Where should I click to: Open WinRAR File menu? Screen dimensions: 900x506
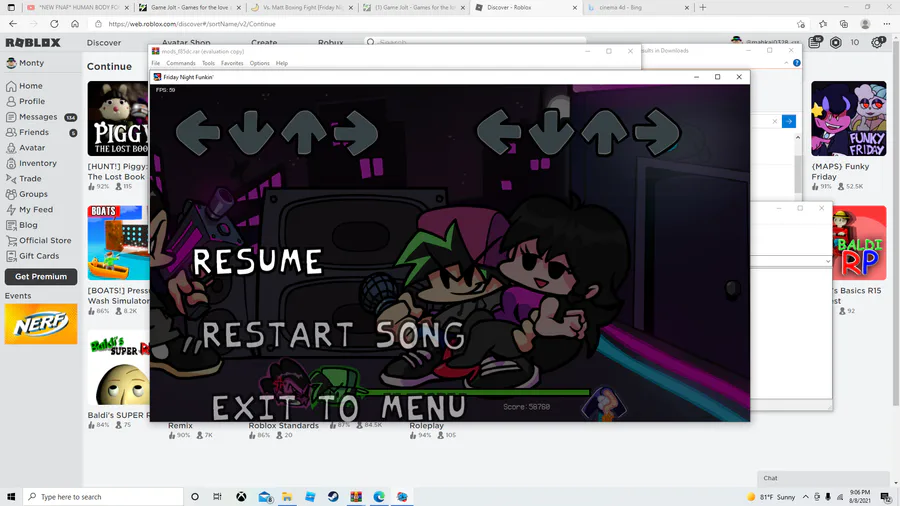[156, 63]
